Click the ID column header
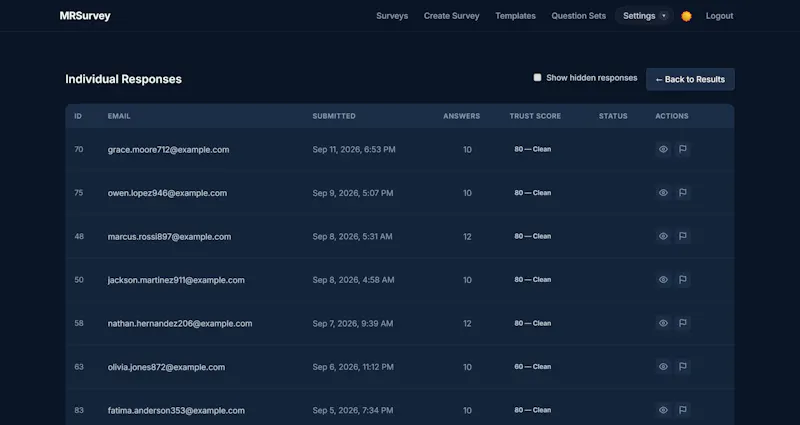The image size is (800, 425). [x=78, y=116]
